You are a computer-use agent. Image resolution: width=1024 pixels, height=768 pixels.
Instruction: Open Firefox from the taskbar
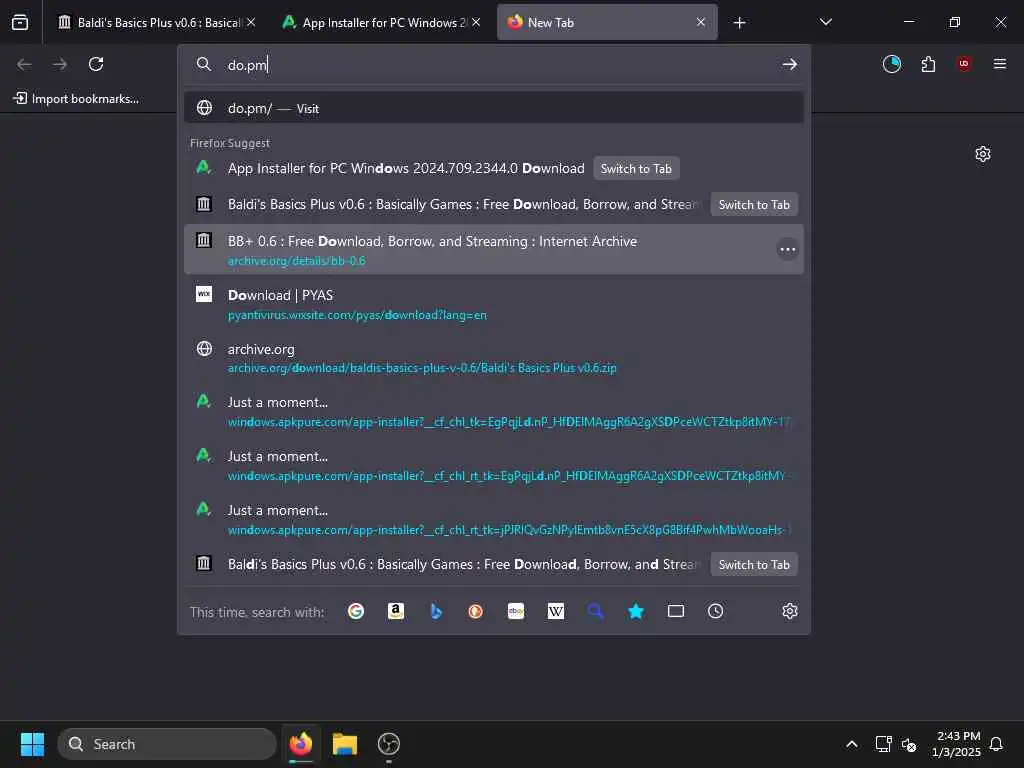point(301,744)
